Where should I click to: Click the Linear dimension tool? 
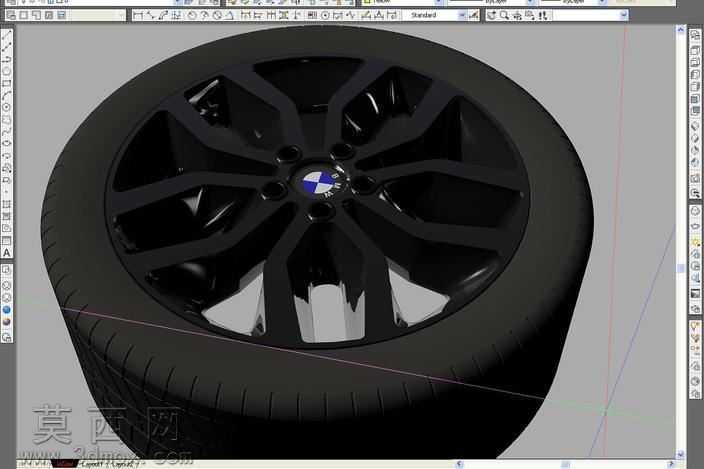138,16
